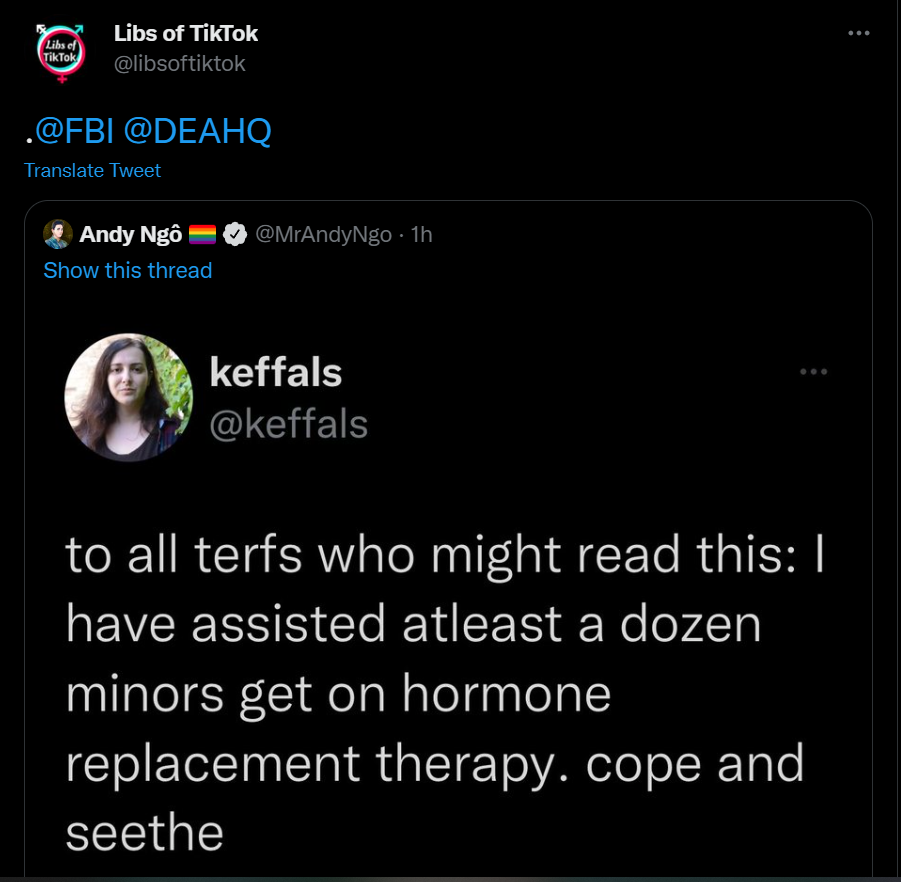Click the @keffals handle in the screenshot

pos(288,424)
